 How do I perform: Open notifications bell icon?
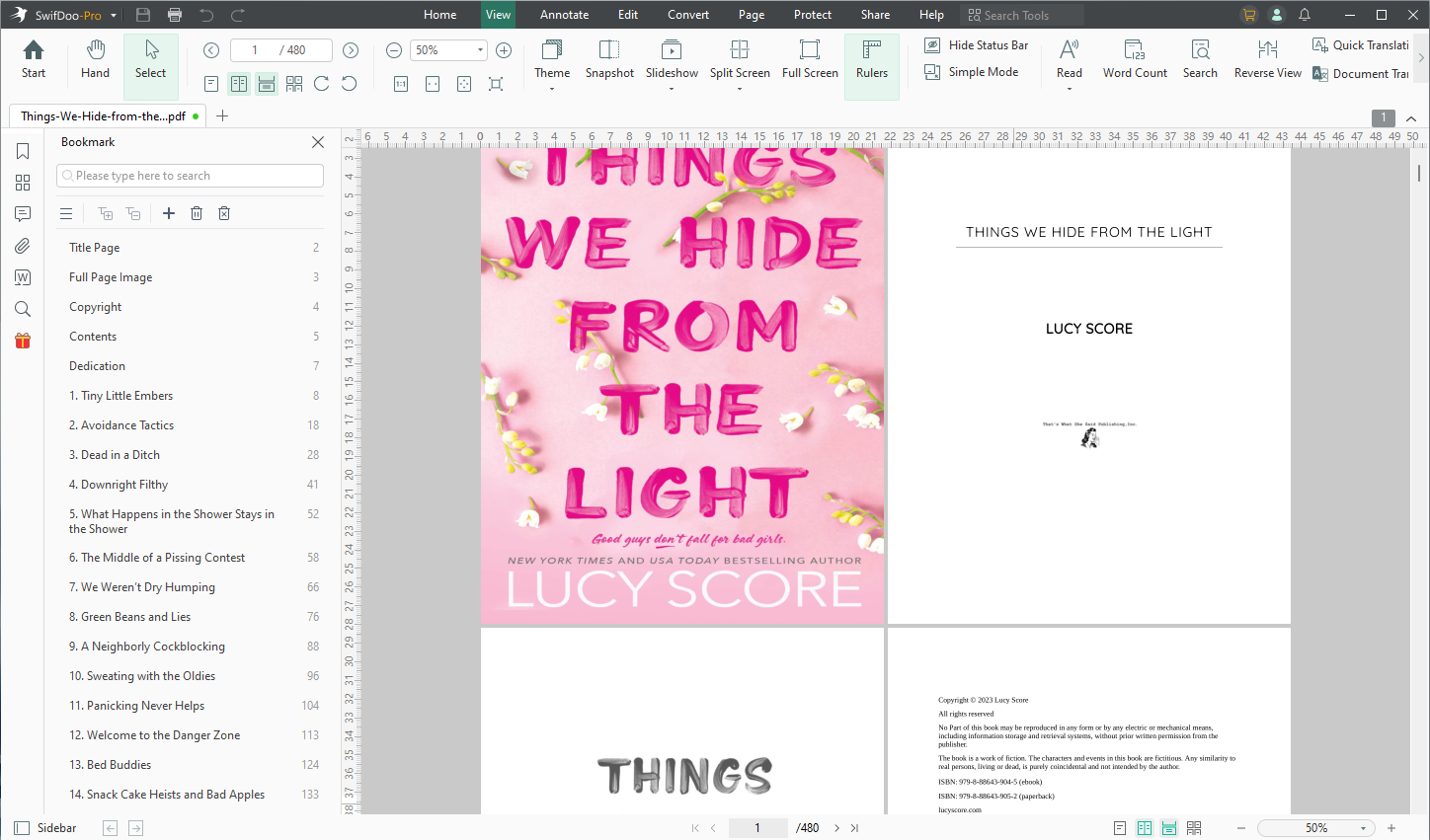[1305, 15]
